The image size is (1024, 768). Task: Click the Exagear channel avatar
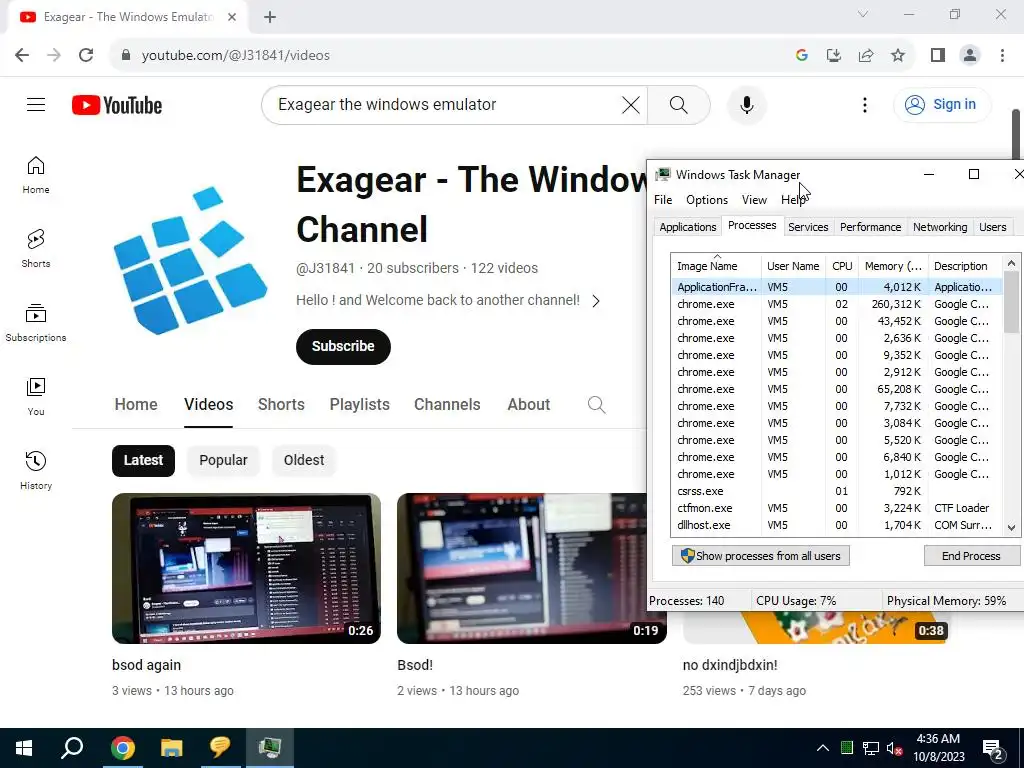coord(190,261)
